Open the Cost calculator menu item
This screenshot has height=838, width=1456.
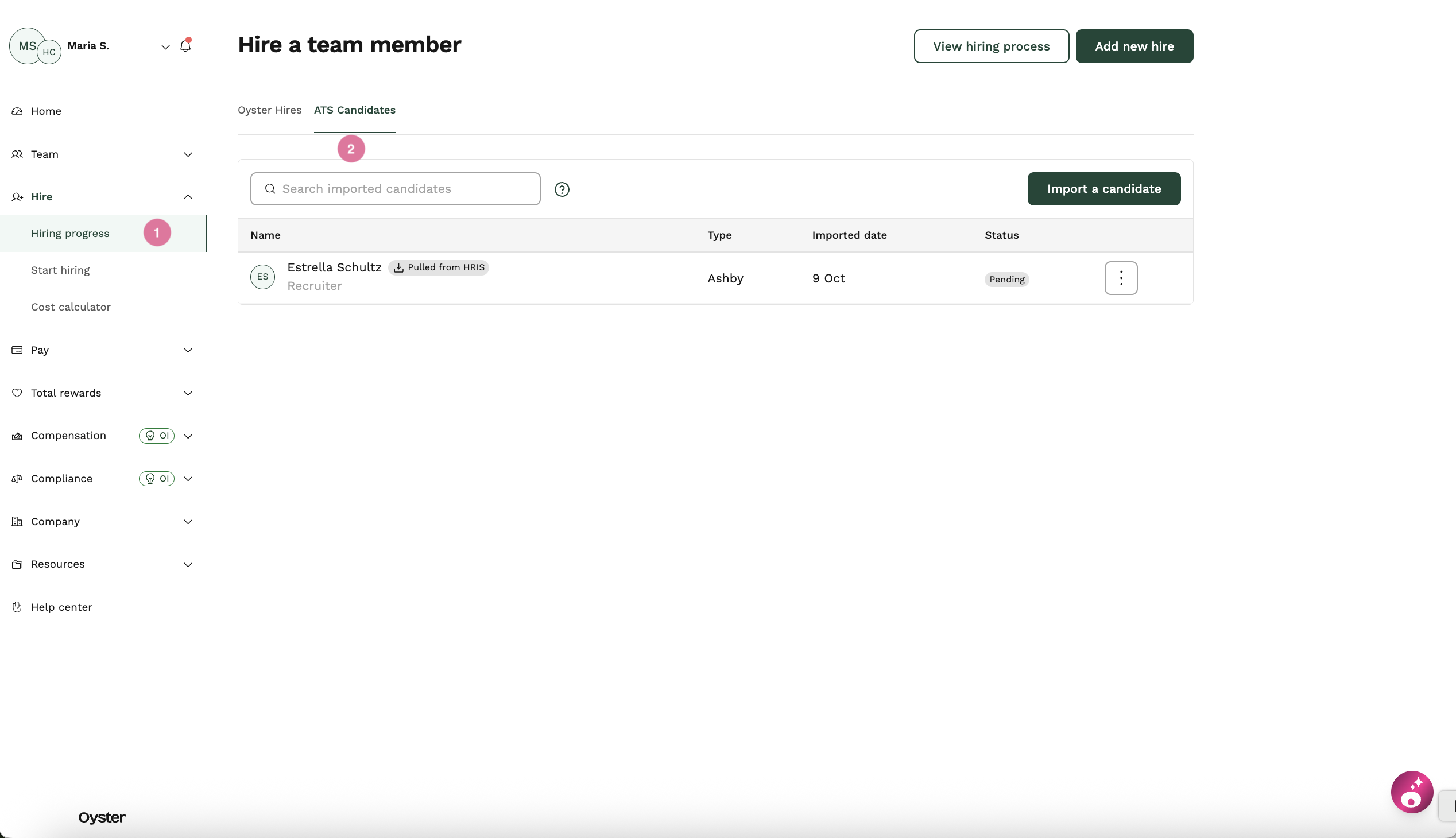coord(71,307)
